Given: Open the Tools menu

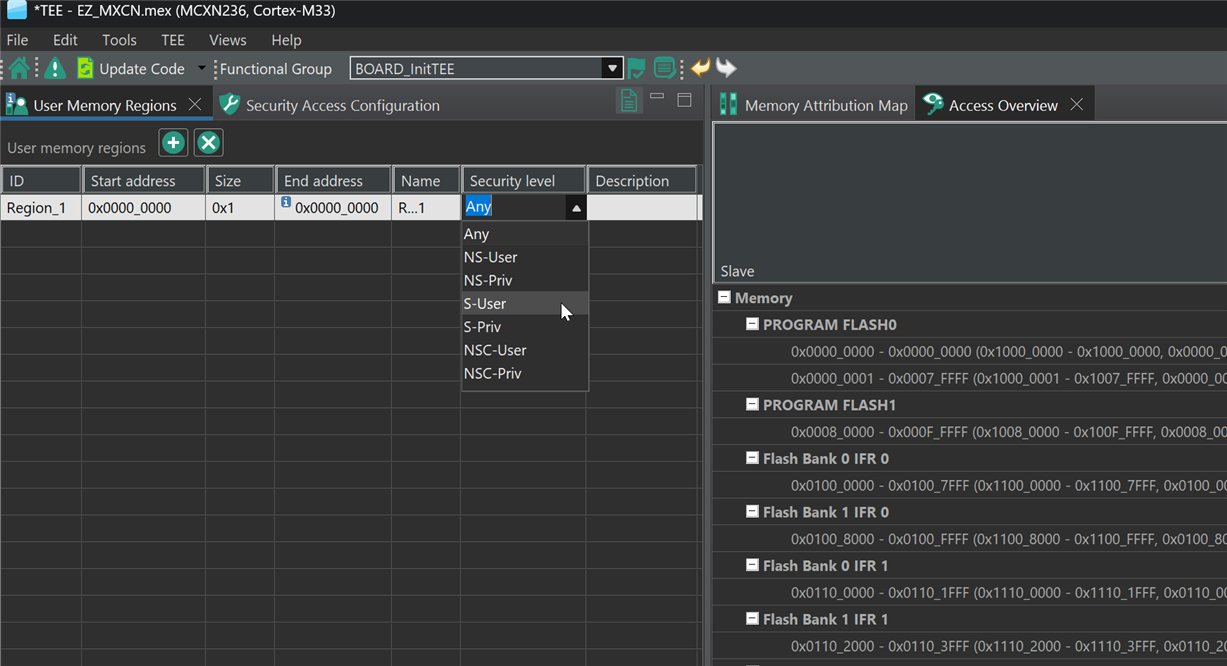Looking at the screenshot, I should click(x=119, y=40).
